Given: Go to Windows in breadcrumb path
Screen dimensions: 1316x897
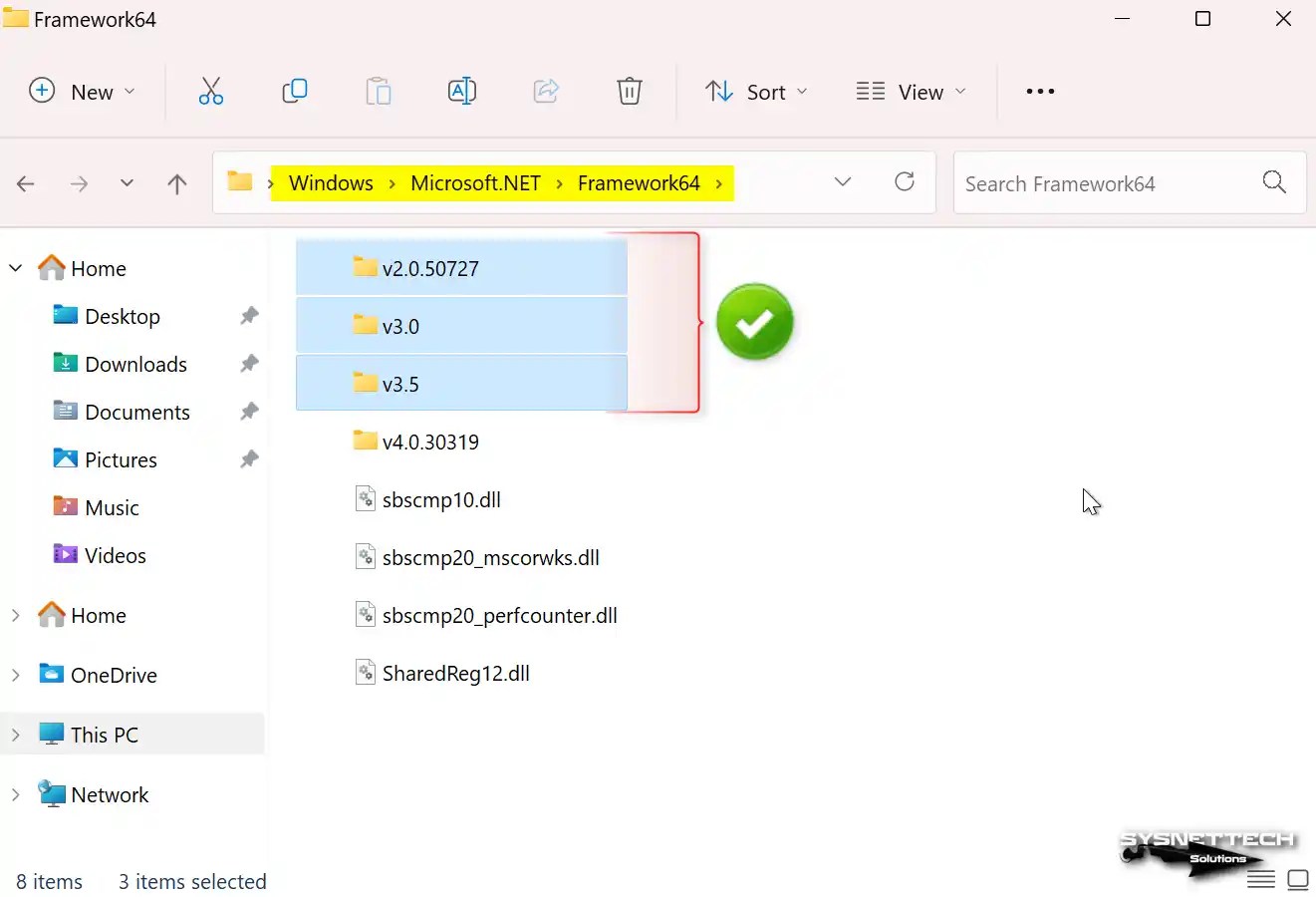Looking at the screenshot, I should (331, 183).
